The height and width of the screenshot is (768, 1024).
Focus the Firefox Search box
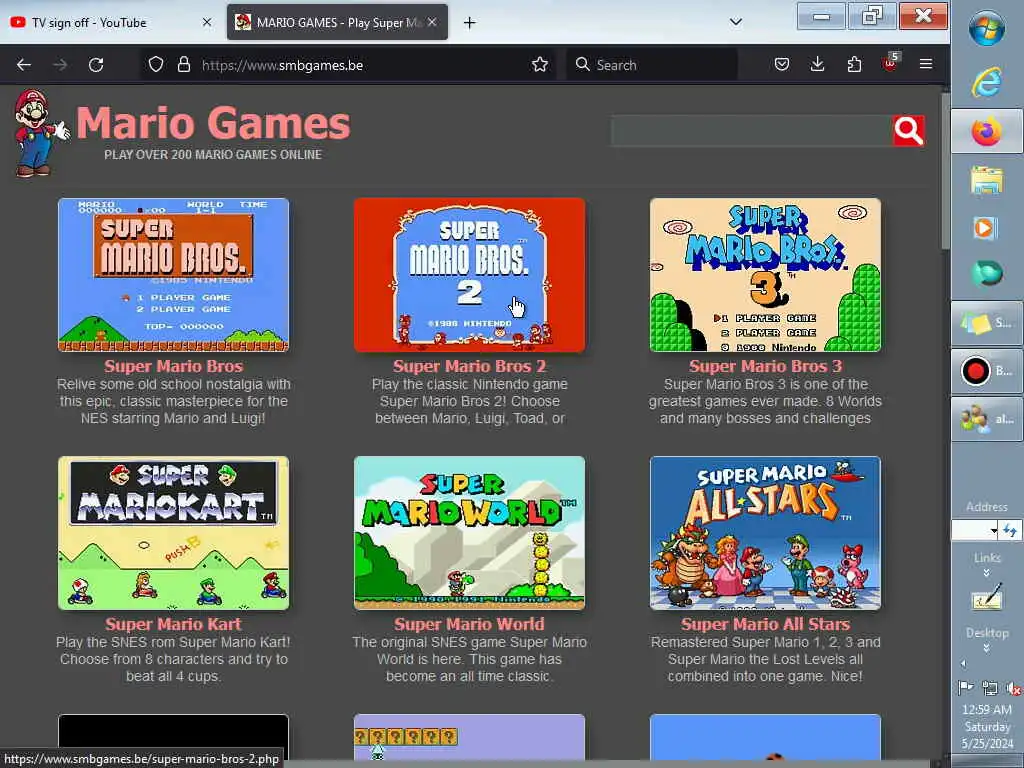tap(652, 65)
